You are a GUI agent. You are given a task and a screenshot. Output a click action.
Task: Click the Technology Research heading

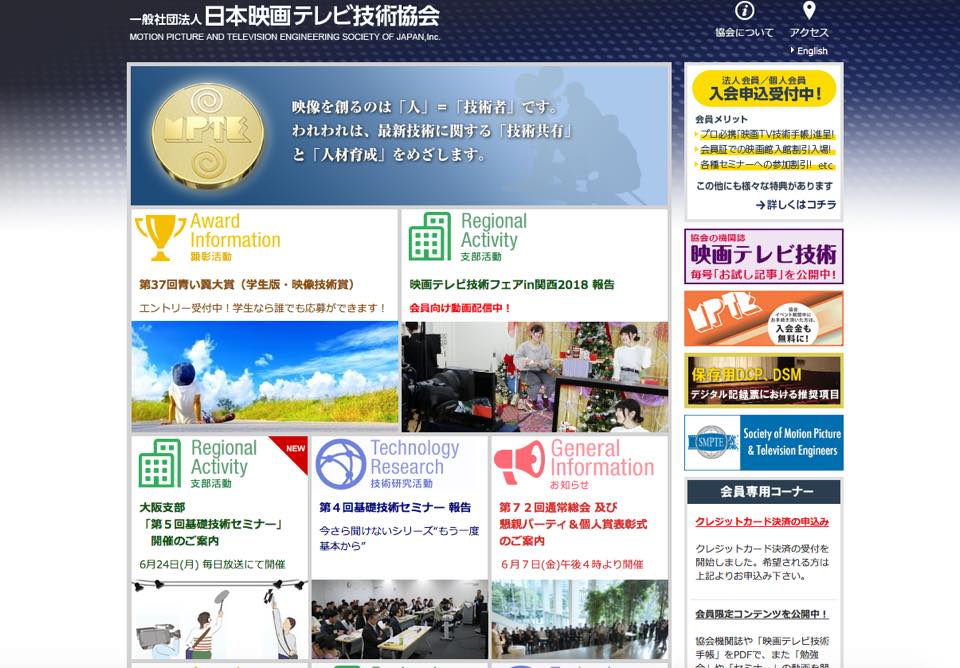point(414,457)
